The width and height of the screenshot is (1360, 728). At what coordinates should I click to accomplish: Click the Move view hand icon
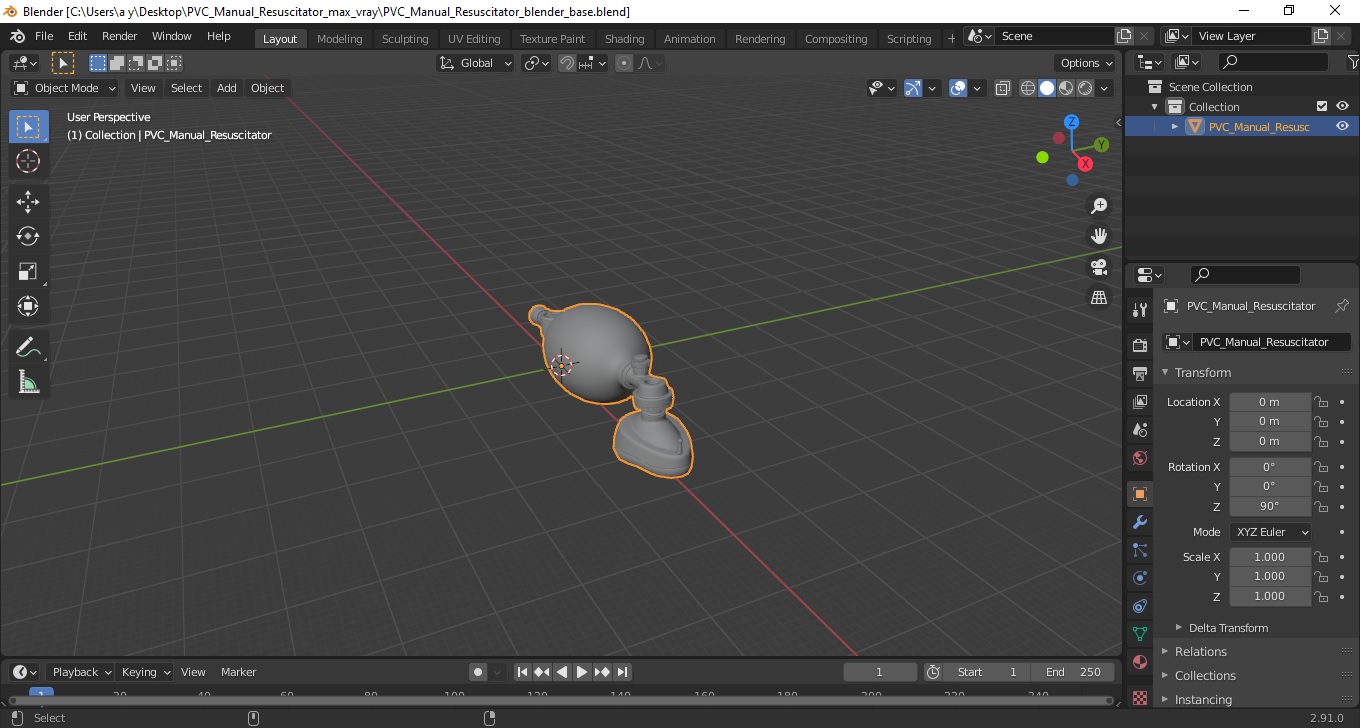1099,236
